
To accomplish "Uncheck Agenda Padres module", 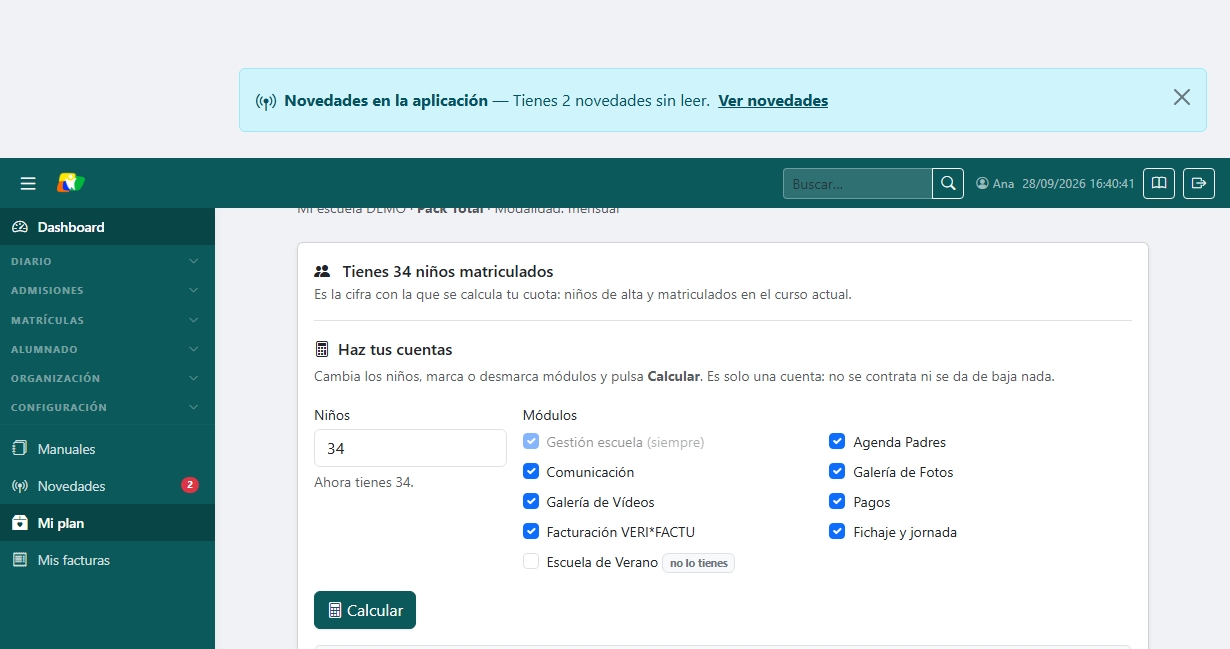I will pos(837,441).
